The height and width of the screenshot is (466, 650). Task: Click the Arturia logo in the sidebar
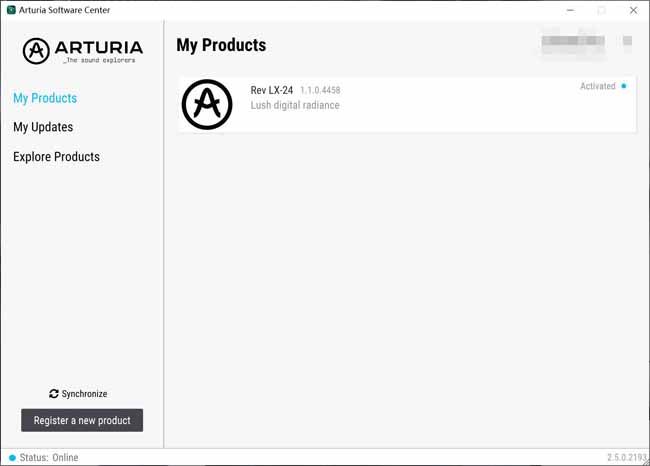pyautogui.click(x=82, y=51)
